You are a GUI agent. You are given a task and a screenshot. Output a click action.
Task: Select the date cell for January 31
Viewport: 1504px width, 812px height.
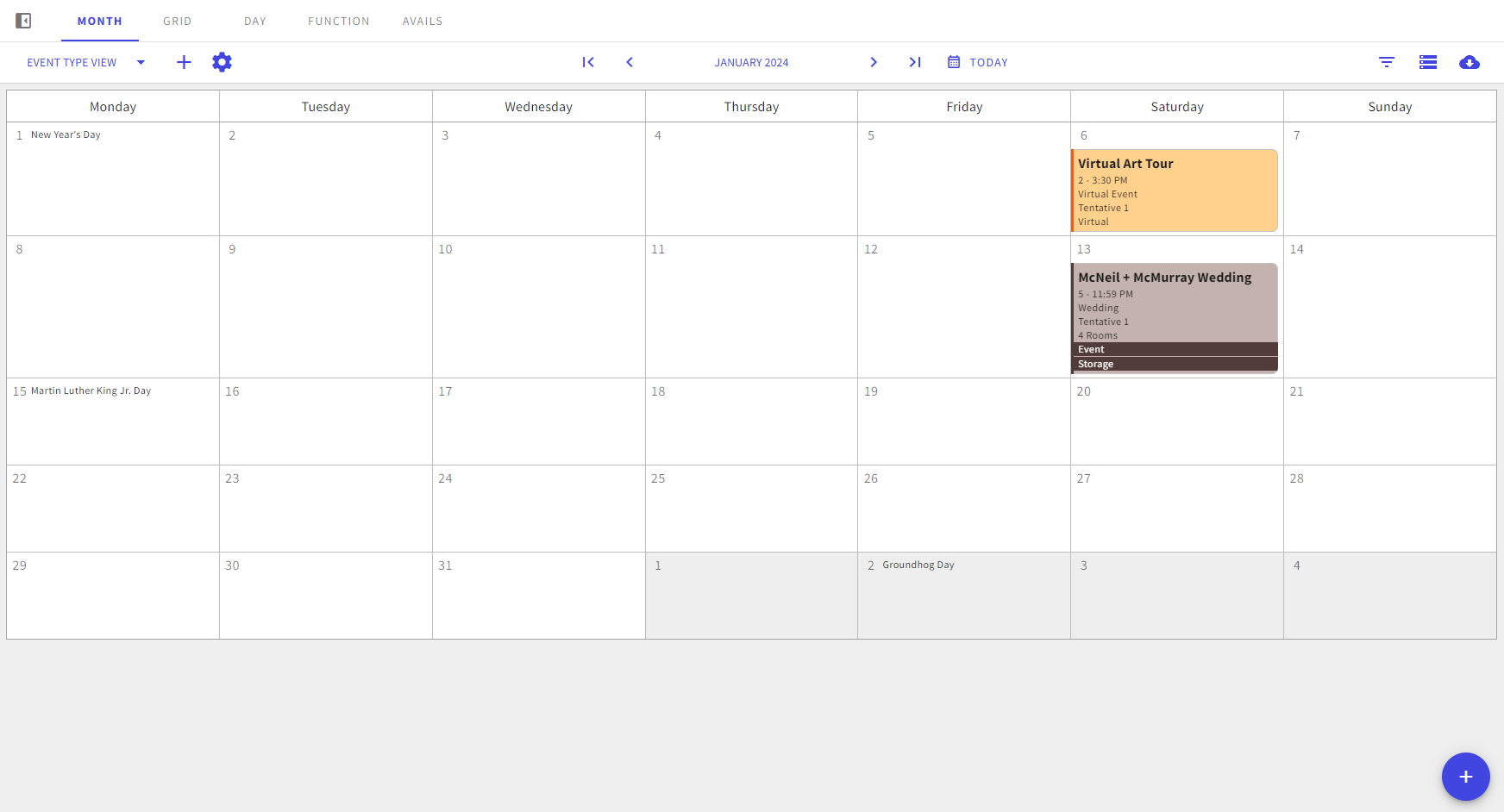(538, 596)
